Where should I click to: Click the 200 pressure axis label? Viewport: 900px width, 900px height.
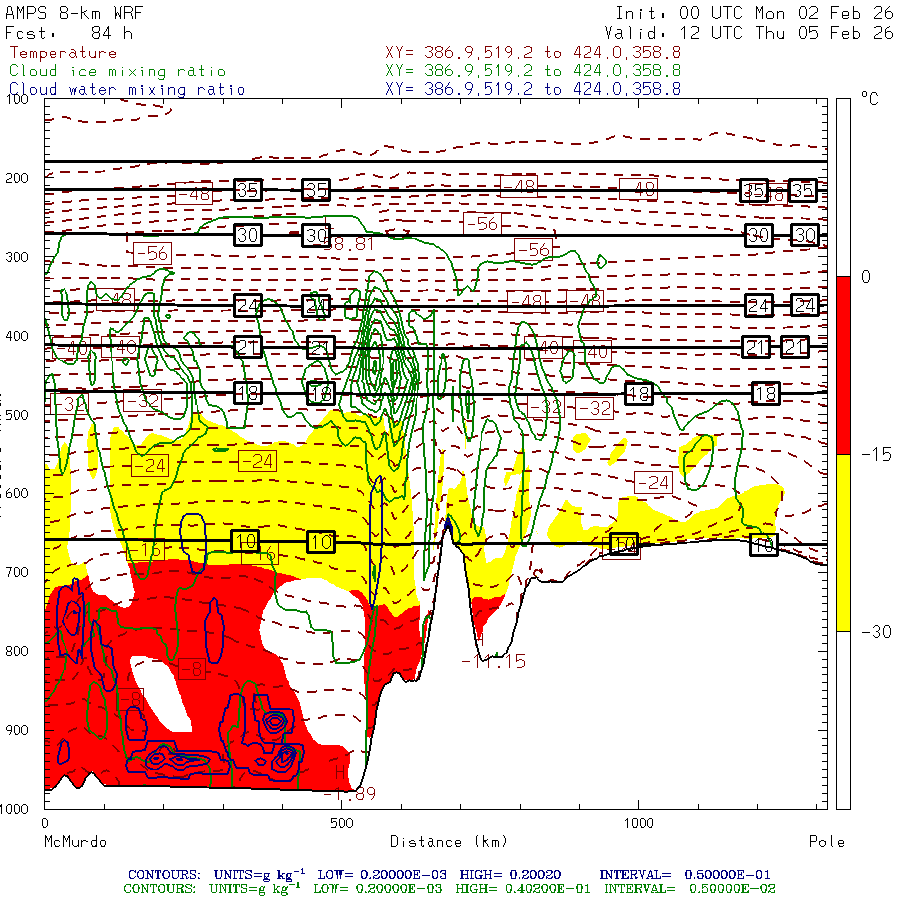[x=17, y=178]
